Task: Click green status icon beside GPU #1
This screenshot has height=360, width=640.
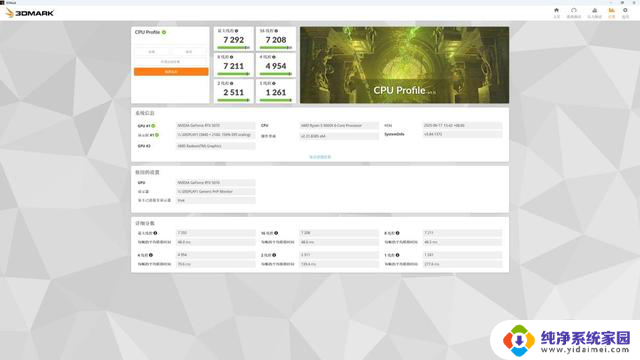Action: point(153,126)
